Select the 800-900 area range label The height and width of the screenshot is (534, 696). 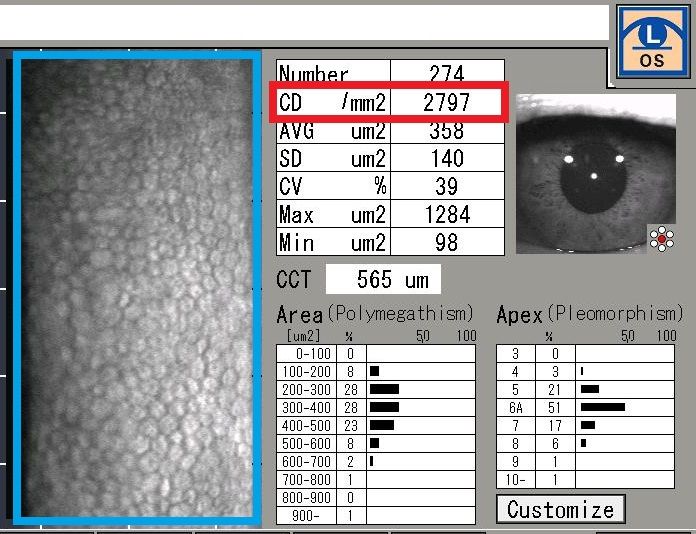[x=306, y=498]
